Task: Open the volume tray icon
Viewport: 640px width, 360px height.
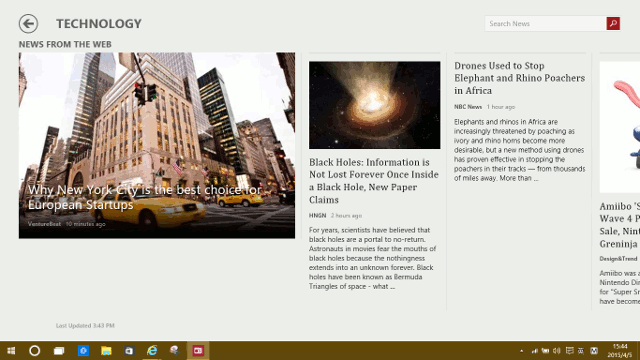Action: [557, 351]
